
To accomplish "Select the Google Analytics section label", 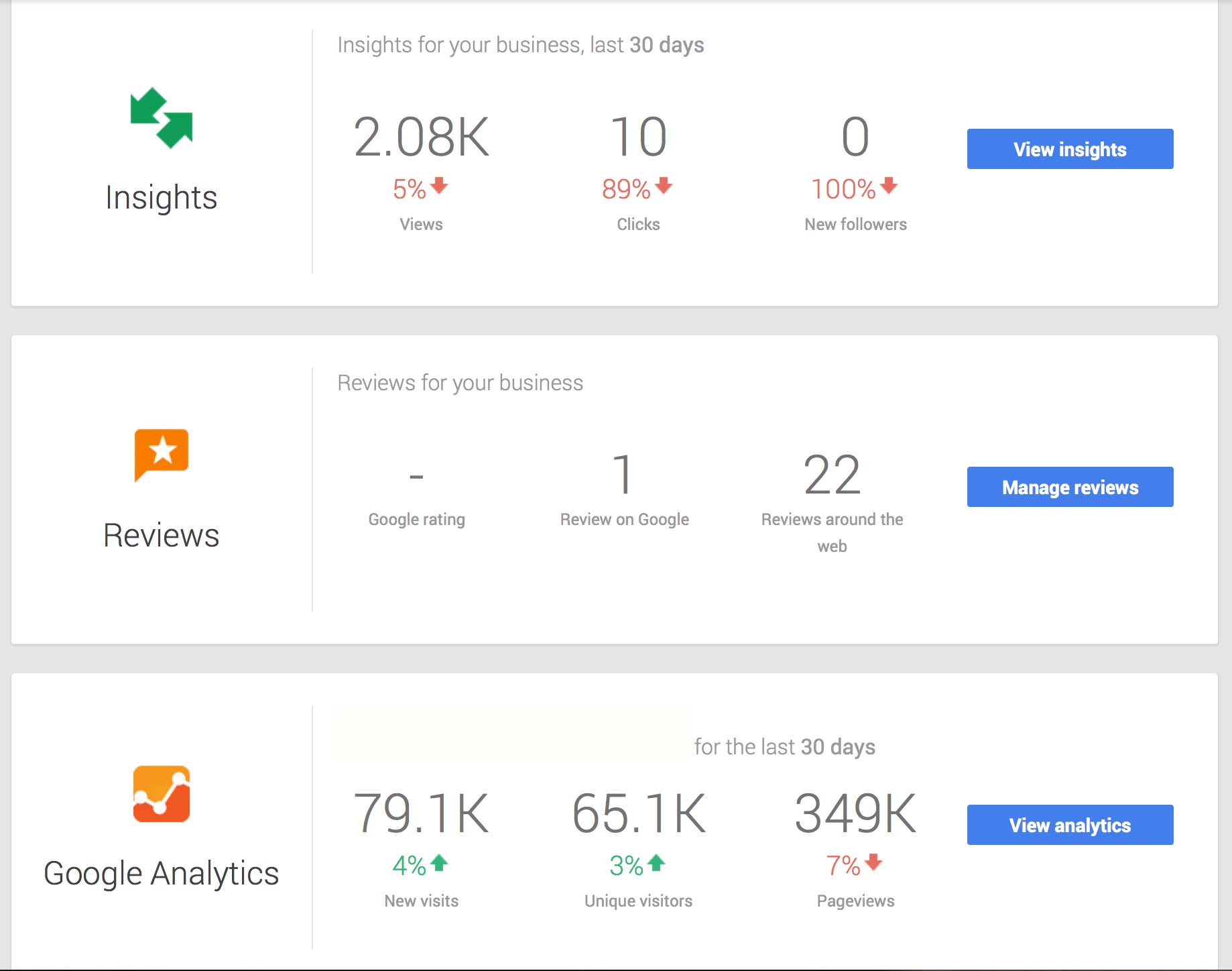I will (161, 873).
